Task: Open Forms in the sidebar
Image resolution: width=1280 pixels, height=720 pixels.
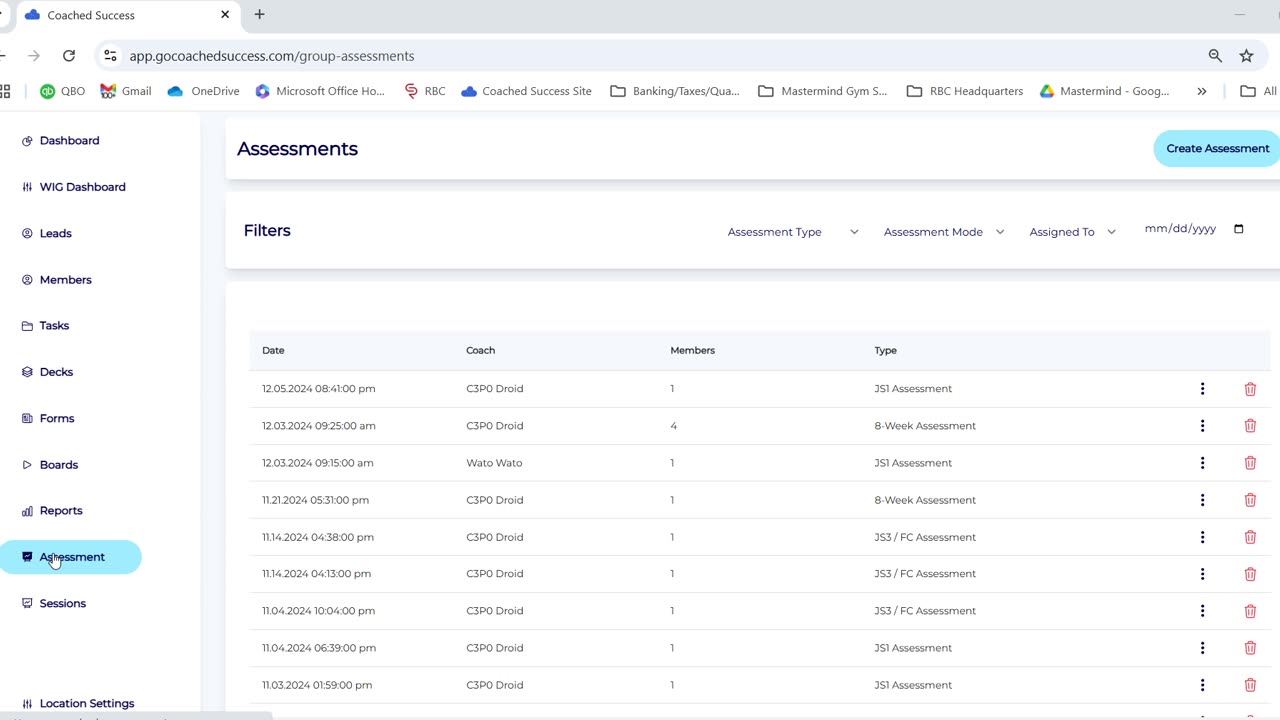Action: (48, 418)
